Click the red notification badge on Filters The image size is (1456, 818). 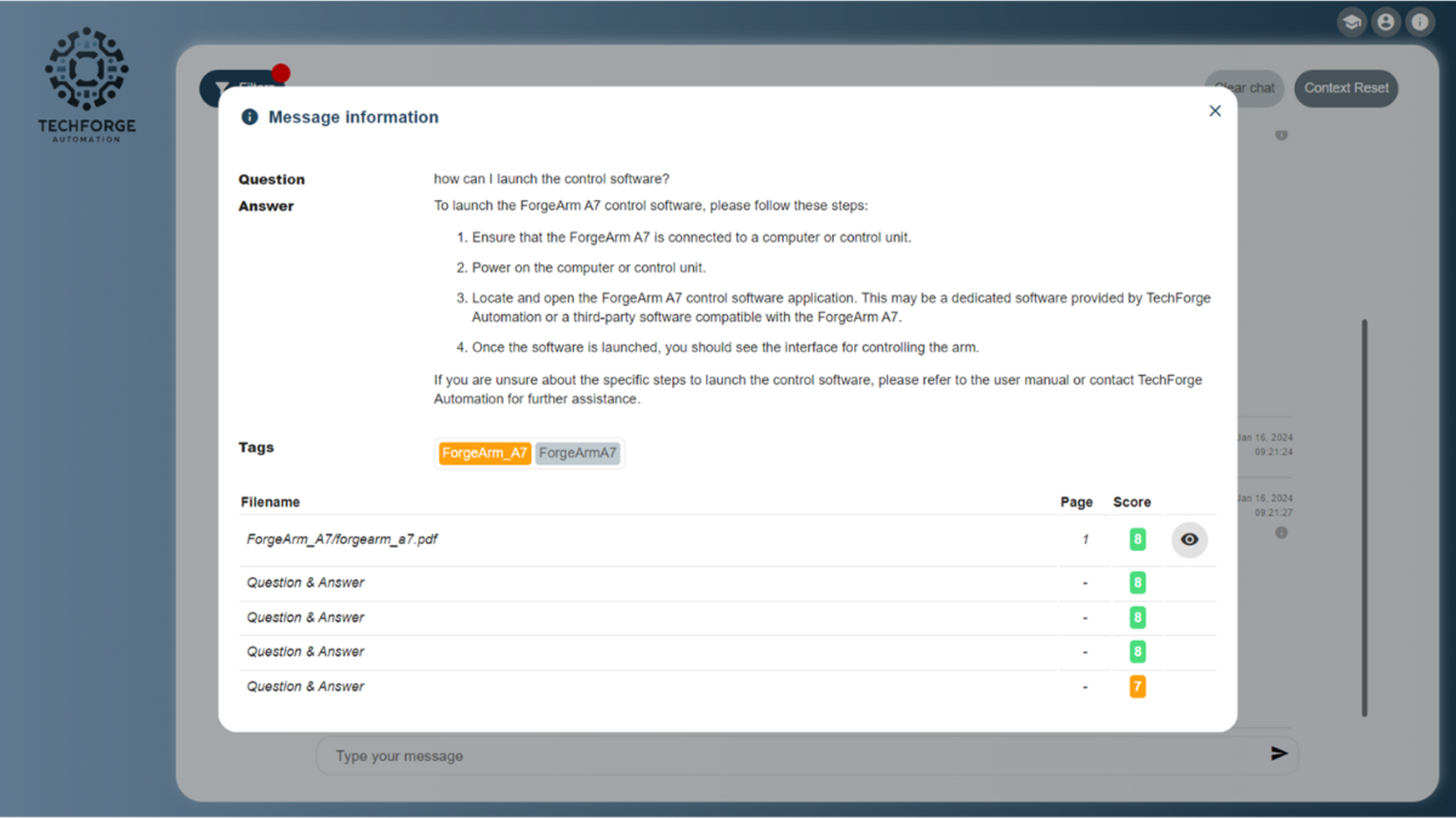281,73
